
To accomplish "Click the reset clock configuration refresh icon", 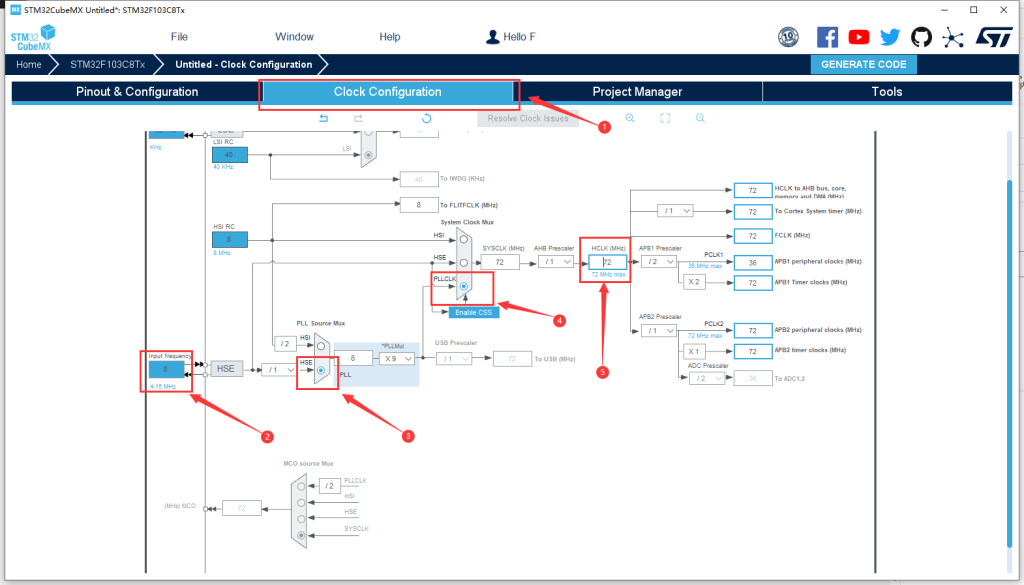I will [x=426, y=118].
